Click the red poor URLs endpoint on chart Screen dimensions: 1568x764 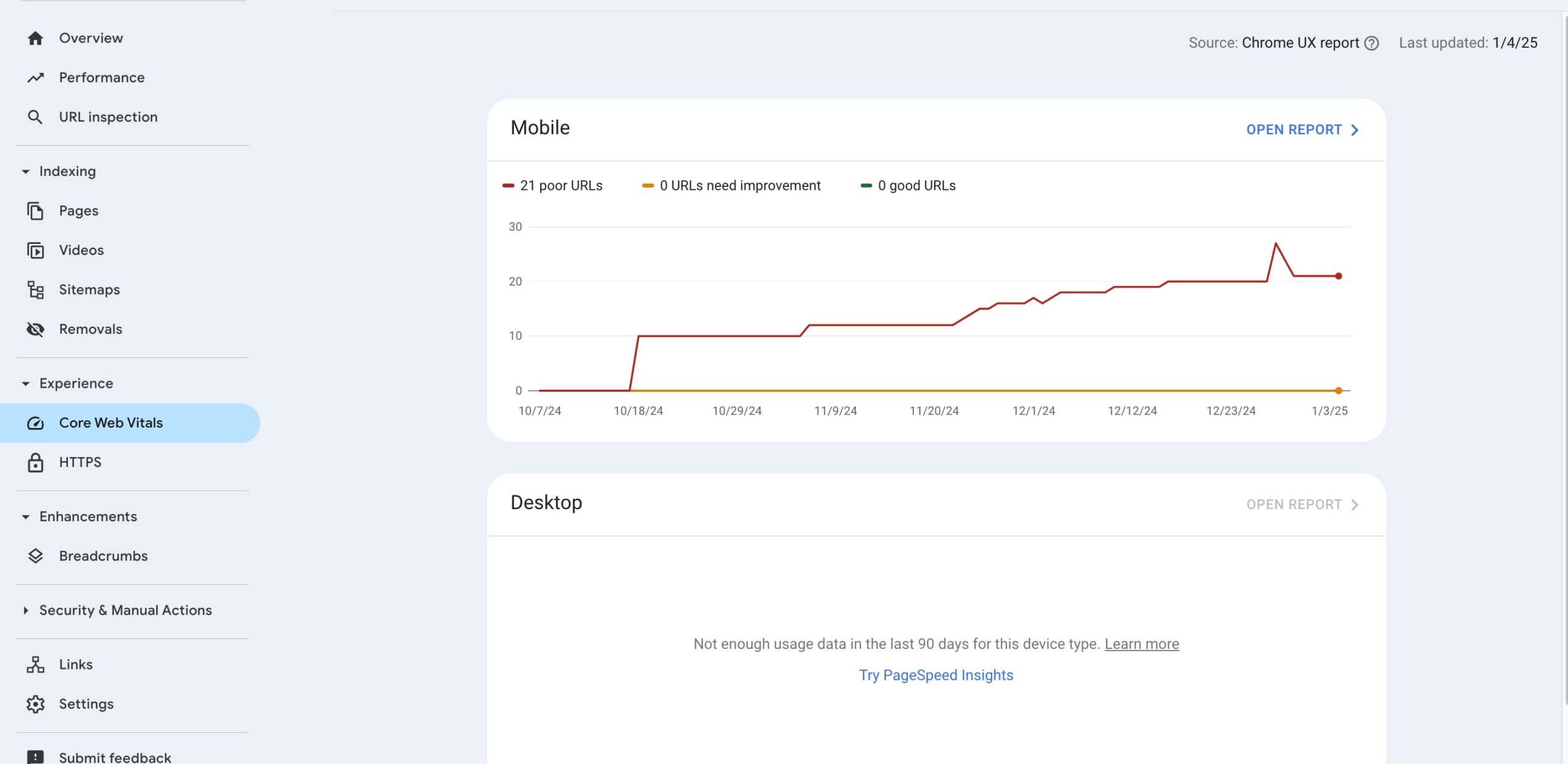tap(1338, 276)
